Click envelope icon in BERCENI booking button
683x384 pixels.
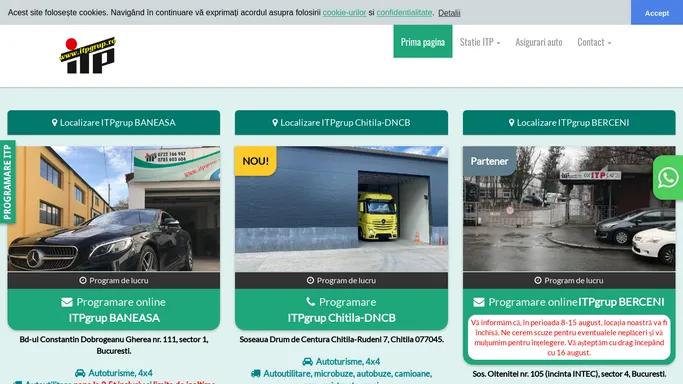(x=479, y=302)
